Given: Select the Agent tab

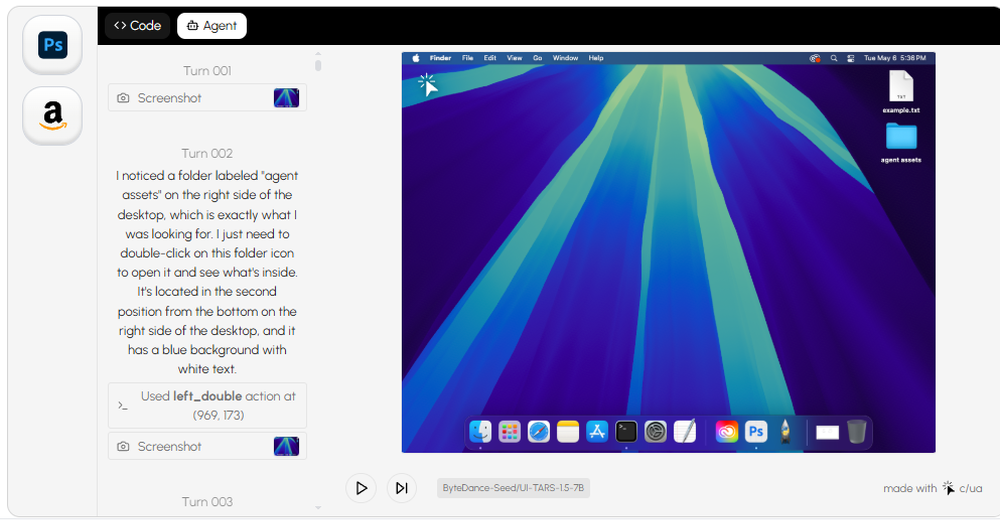Looking at the screenshot, I should [x=212, y=26].
